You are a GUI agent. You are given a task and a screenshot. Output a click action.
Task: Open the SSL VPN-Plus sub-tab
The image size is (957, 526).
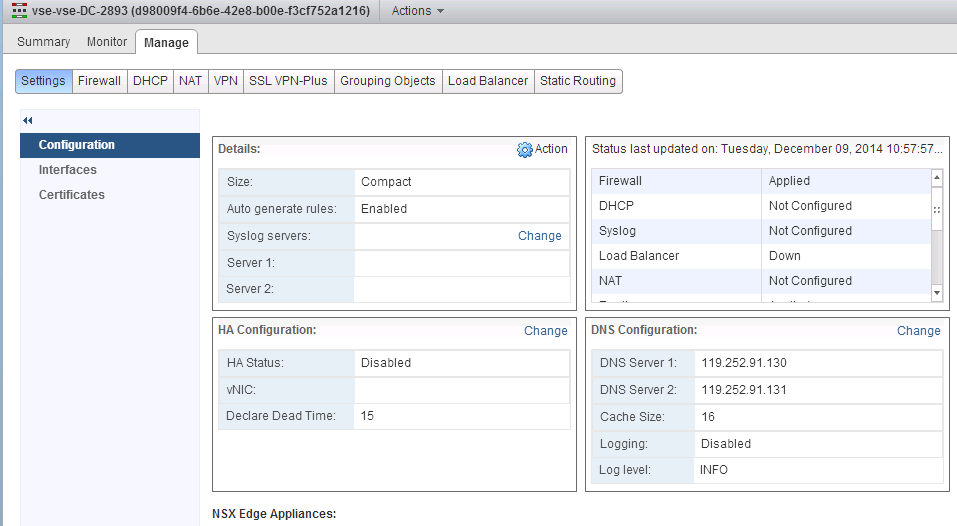288,81
